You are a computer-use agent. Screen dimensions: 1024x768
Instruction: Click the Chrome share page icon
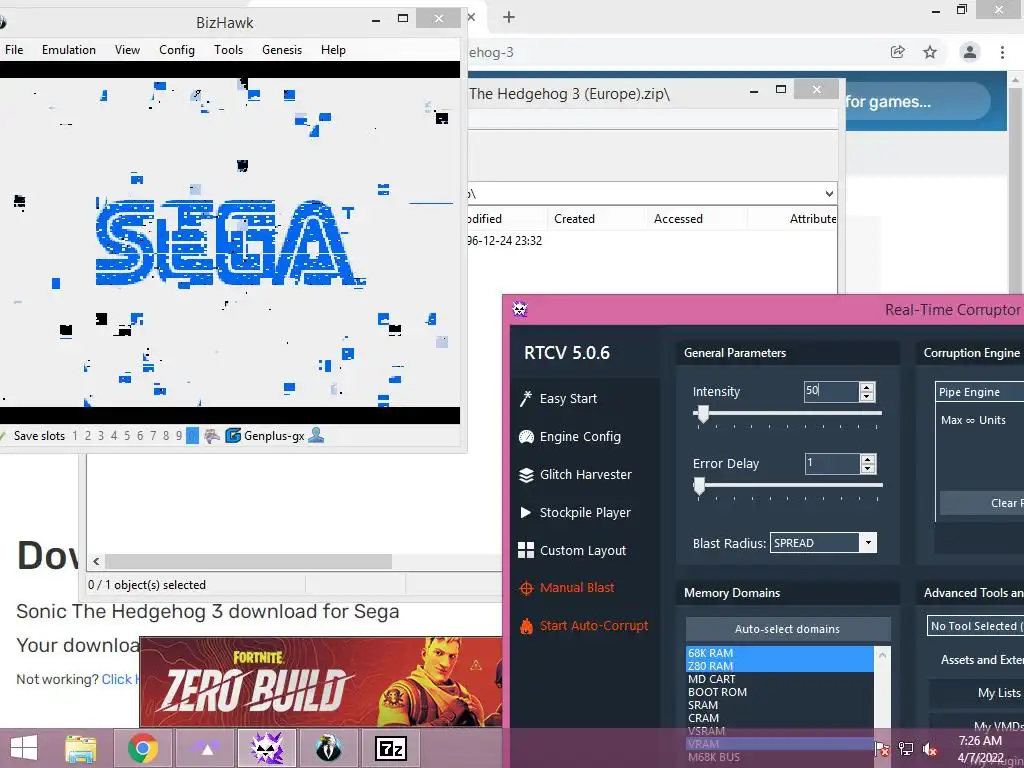click(898, 52)
